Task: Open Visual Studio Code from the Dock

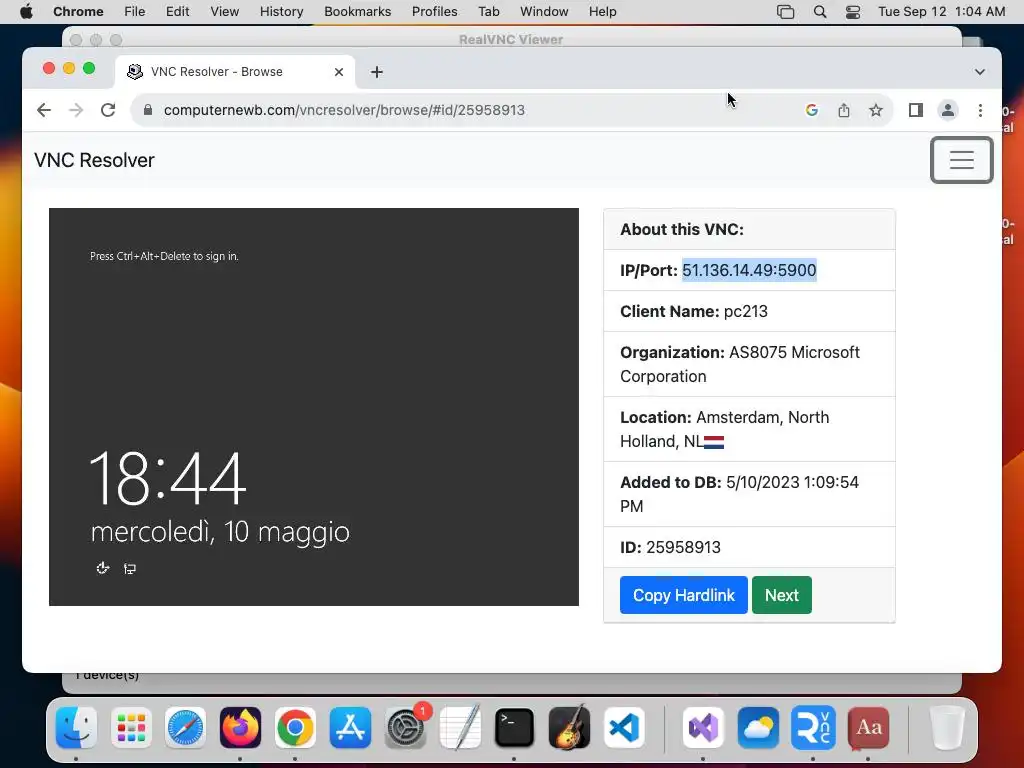Action: click(624, 728)
